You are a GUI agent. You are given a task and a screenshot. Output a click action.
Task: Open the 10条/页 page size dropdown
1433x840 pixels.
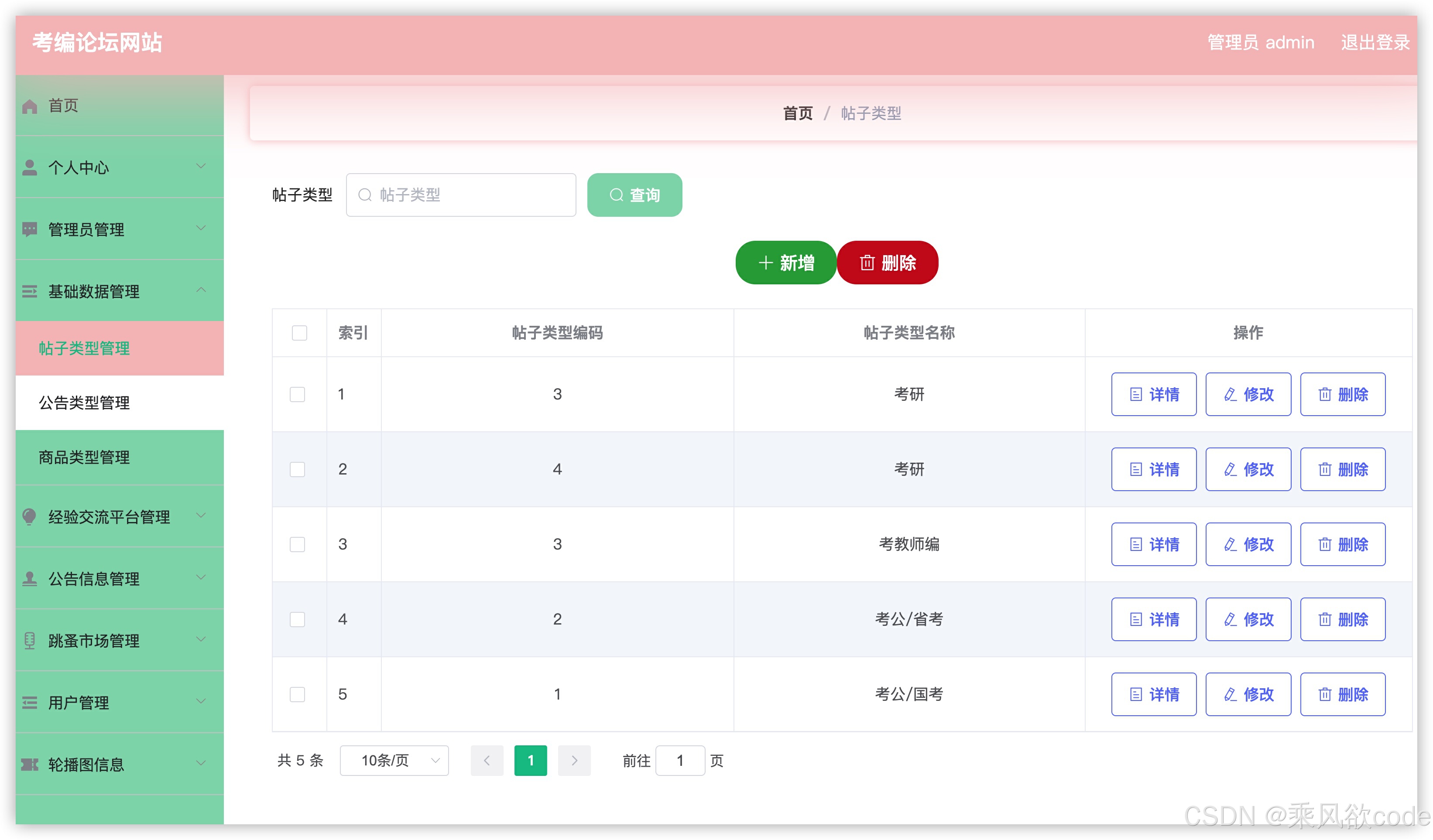tap(394, 760)
